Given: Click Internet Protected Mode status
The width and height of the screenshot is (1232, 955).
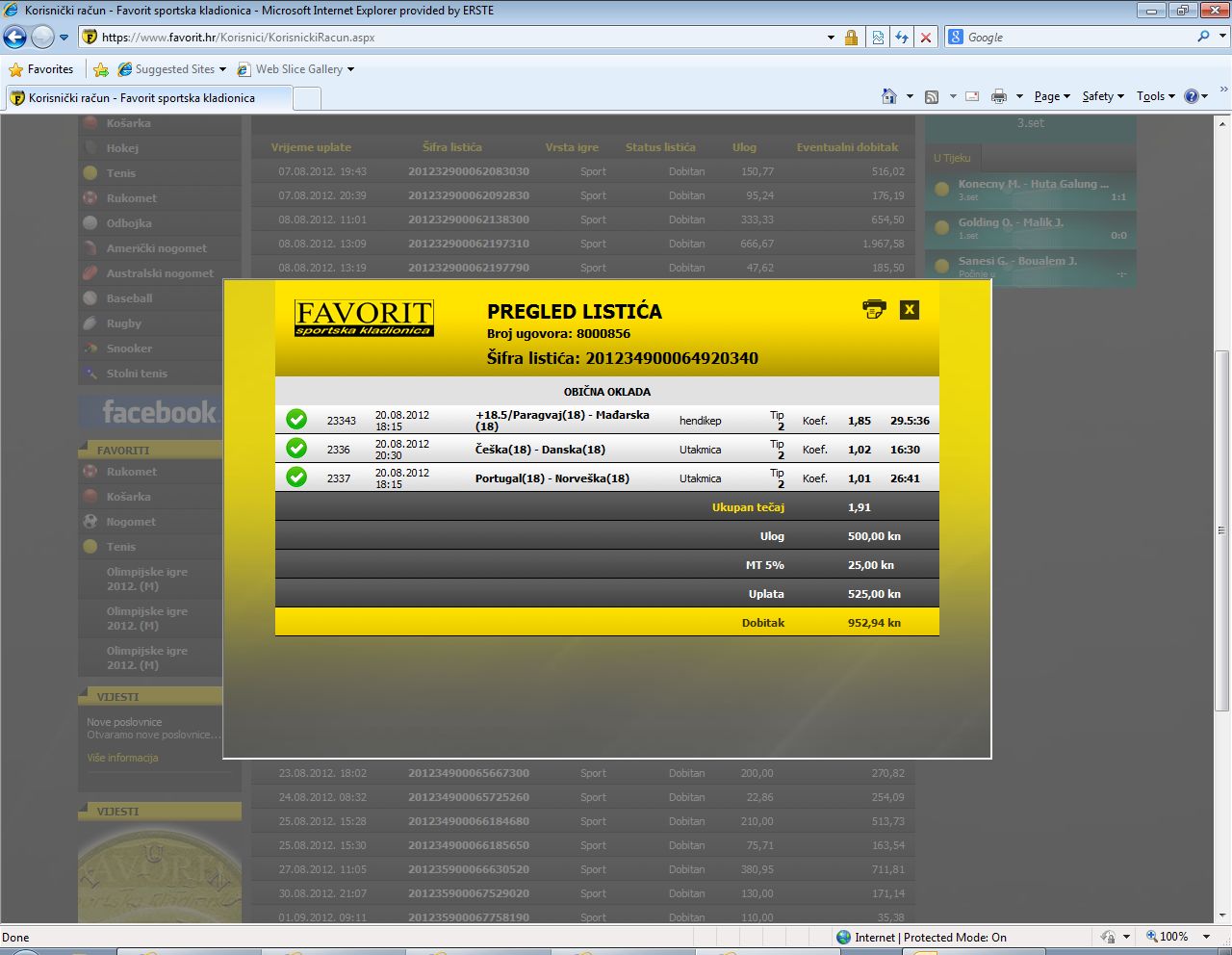Looking at the screenshot, I should (921, 937).
